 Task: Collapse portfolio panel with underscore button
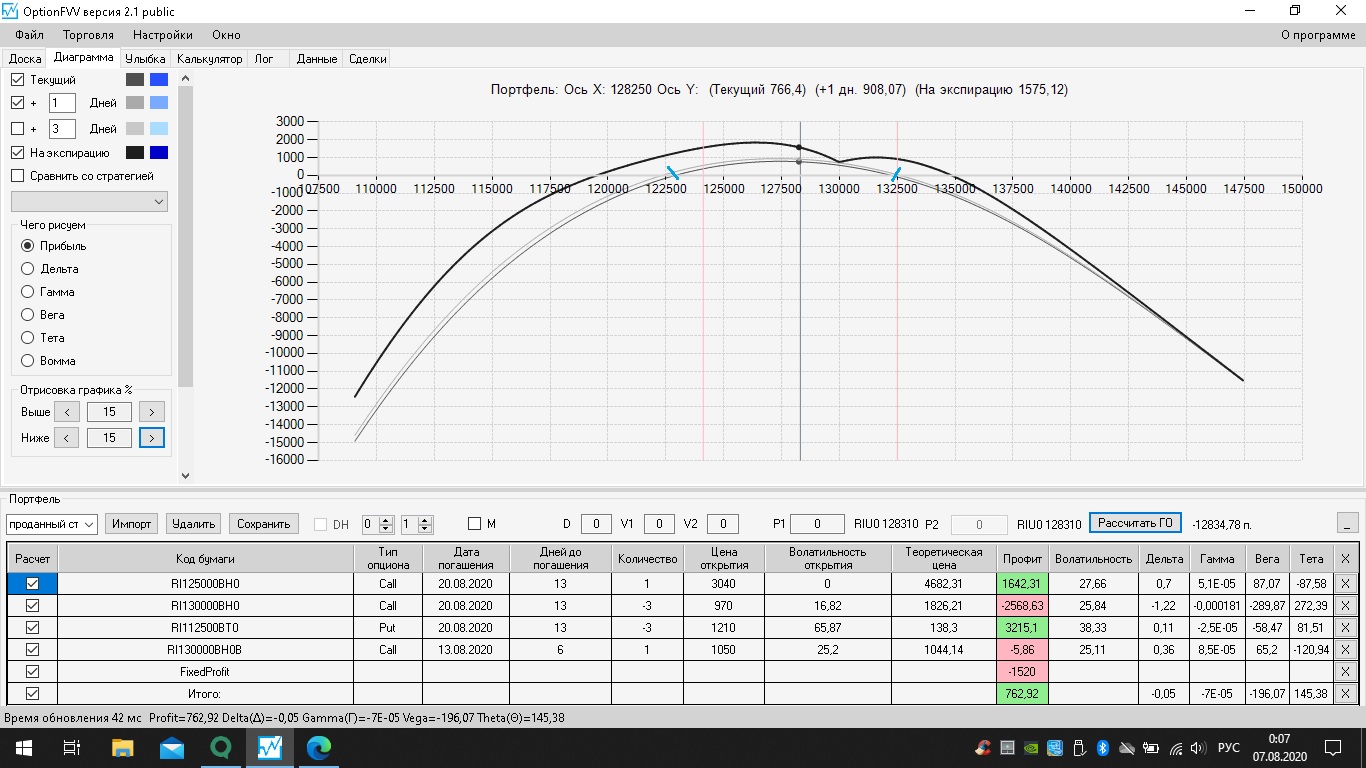[x=1348, y=523]
